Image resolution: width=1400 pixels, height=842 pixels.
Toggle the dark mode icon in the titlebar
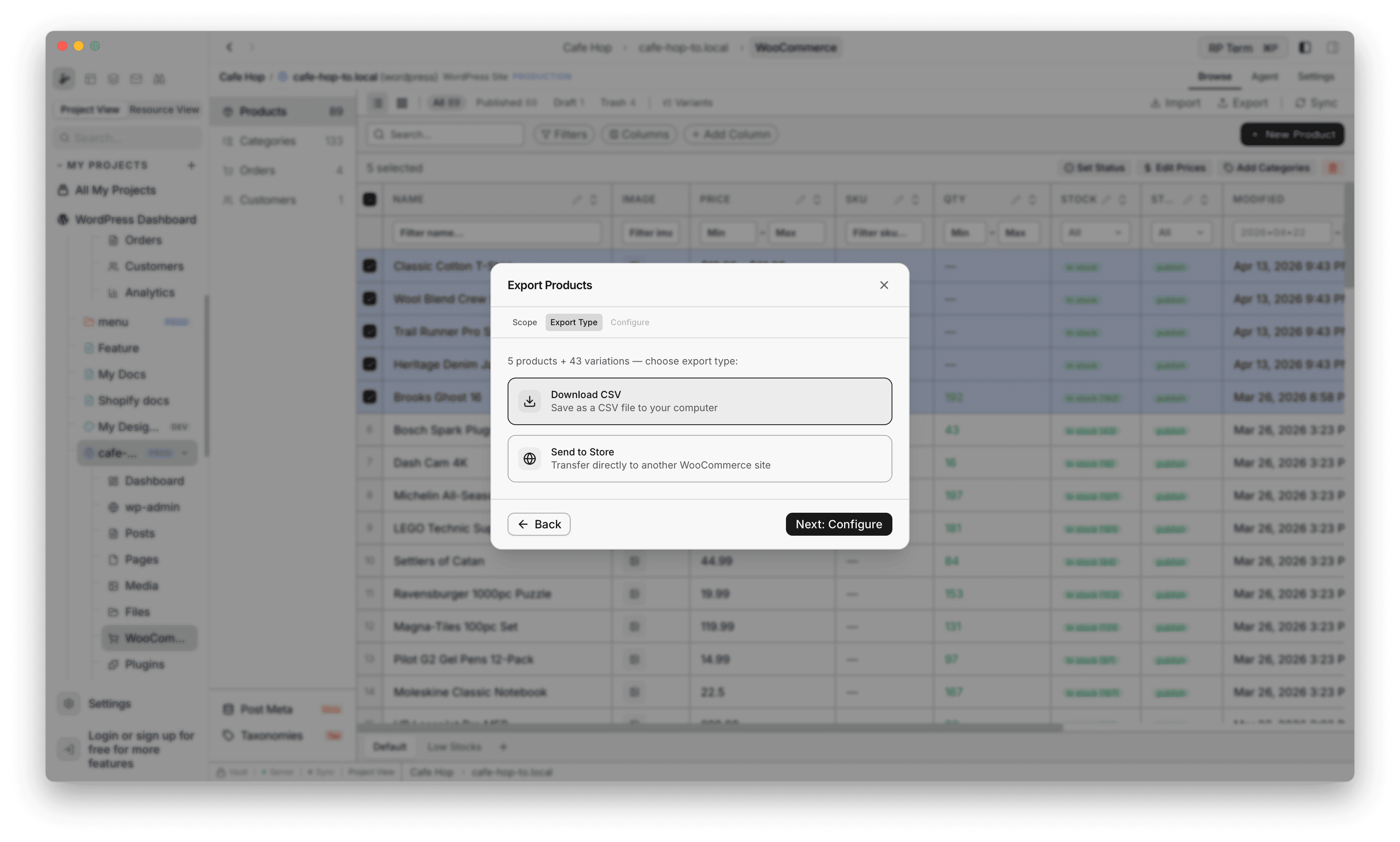click(1305, 48)
